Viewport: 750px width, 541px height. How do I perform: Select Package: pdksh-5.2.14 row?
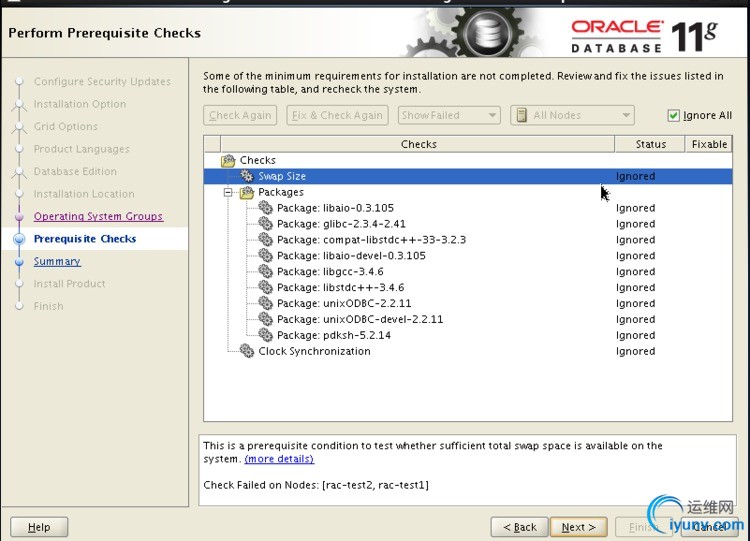[x=468, y=335]
